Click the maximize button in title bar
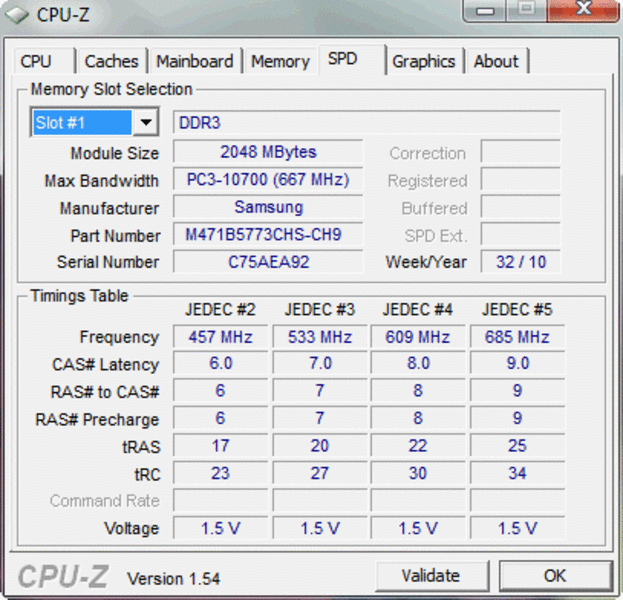Screen dimensions: 623x600 pyautogui.click(x=526, y=10)
